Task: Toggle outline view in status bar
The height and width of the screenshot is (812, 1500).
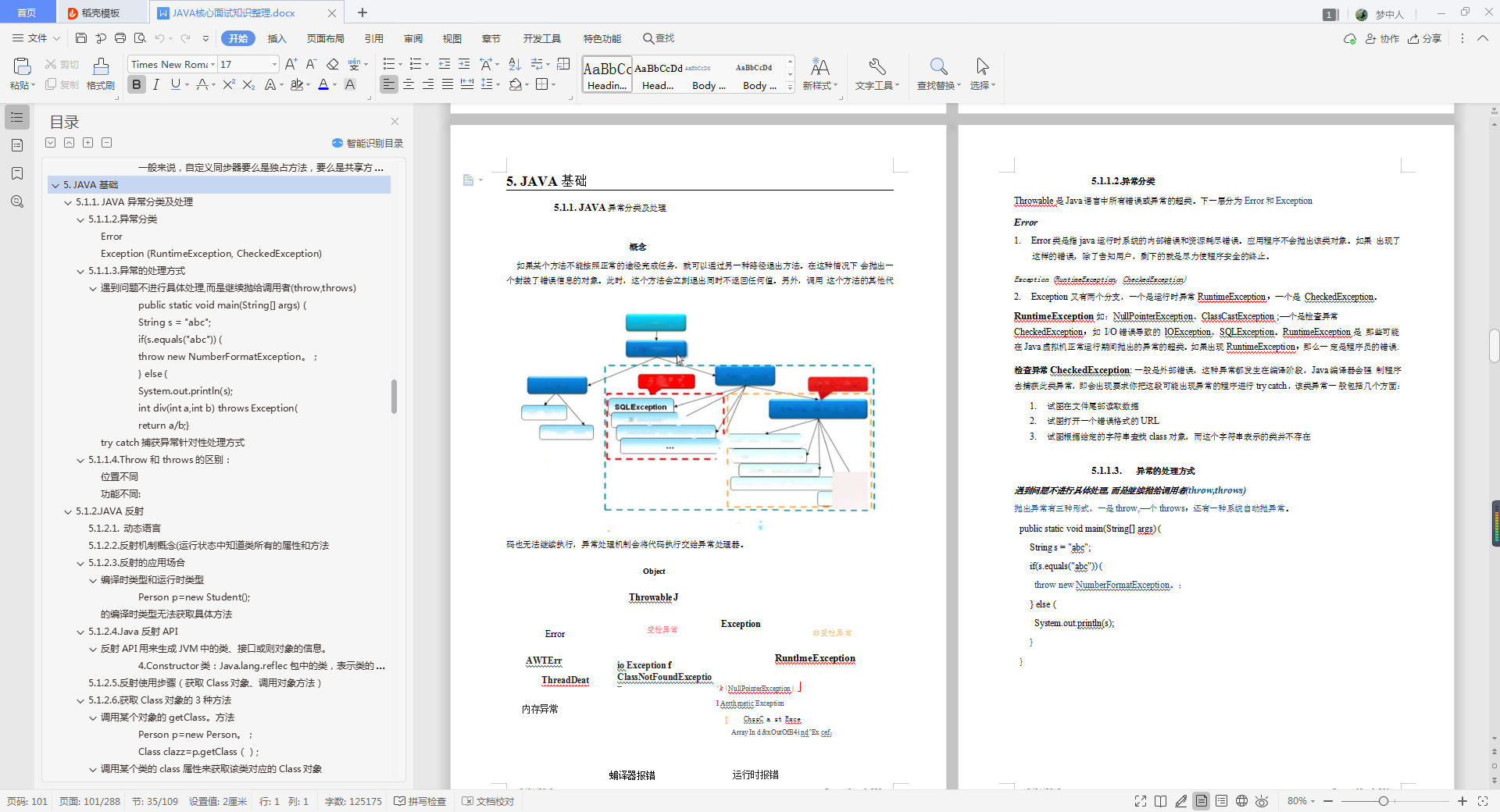Action: tap(1222, 801)
